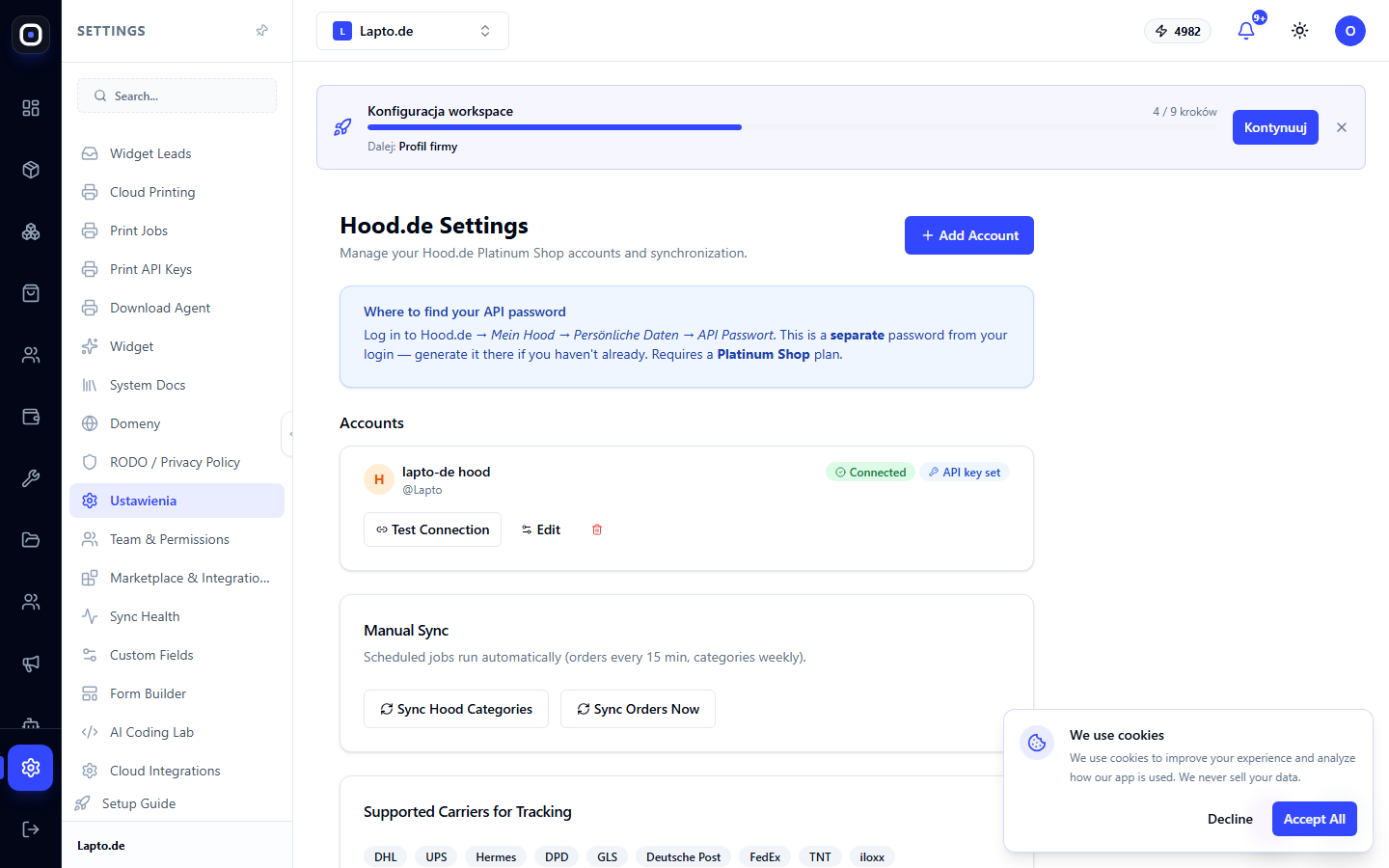Click the Deutsche Post carrier chip
This screenshot has width=1389, height=868.
click(683, 856)
